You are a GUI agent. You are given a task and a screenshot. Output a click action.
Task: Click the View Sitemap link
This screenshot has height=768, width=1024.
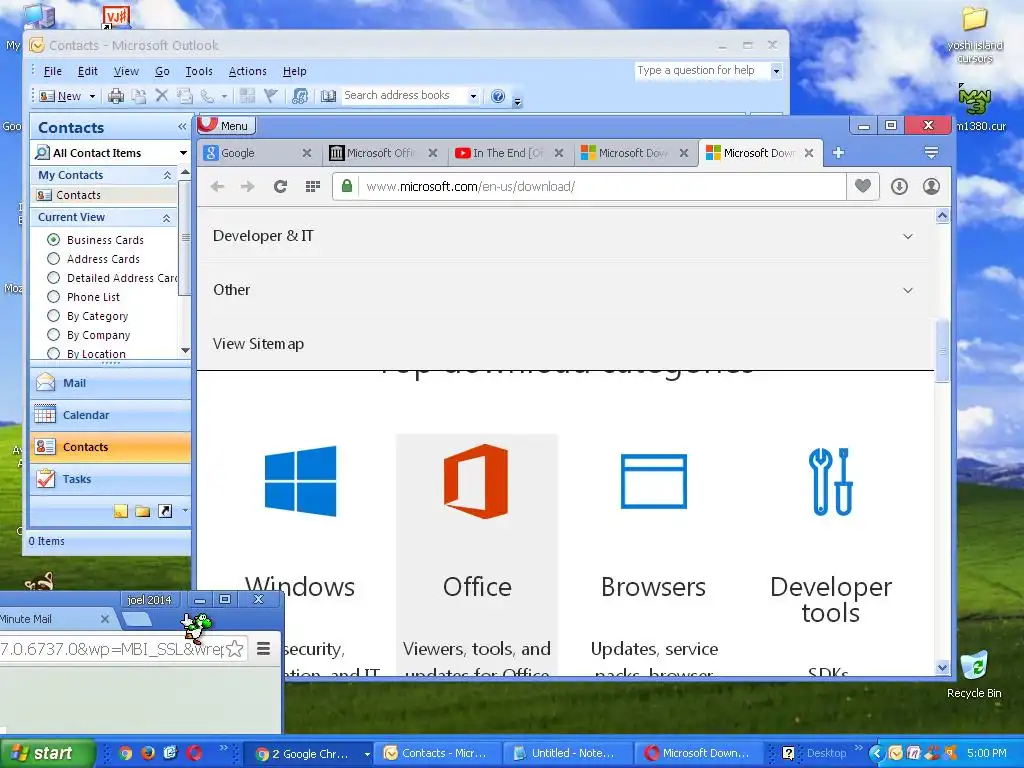(258, 344)
